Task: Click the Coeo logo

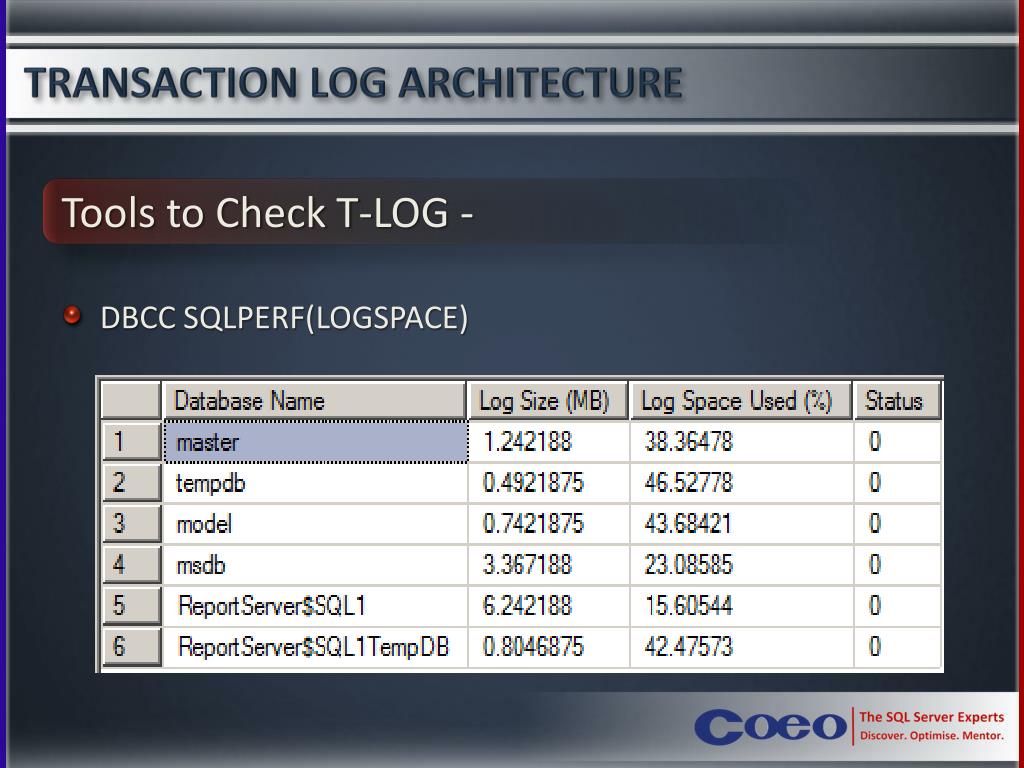Action: (x=770, y=727)
